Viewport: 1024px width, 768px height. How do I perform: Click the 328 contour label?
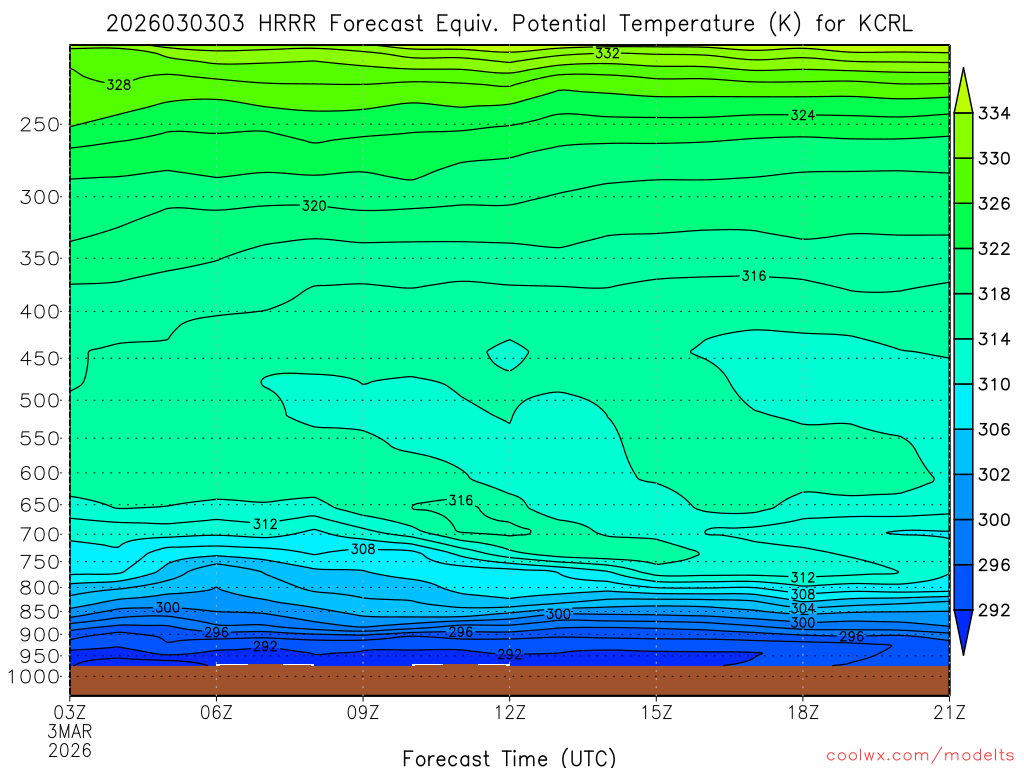tap(119, 85)
